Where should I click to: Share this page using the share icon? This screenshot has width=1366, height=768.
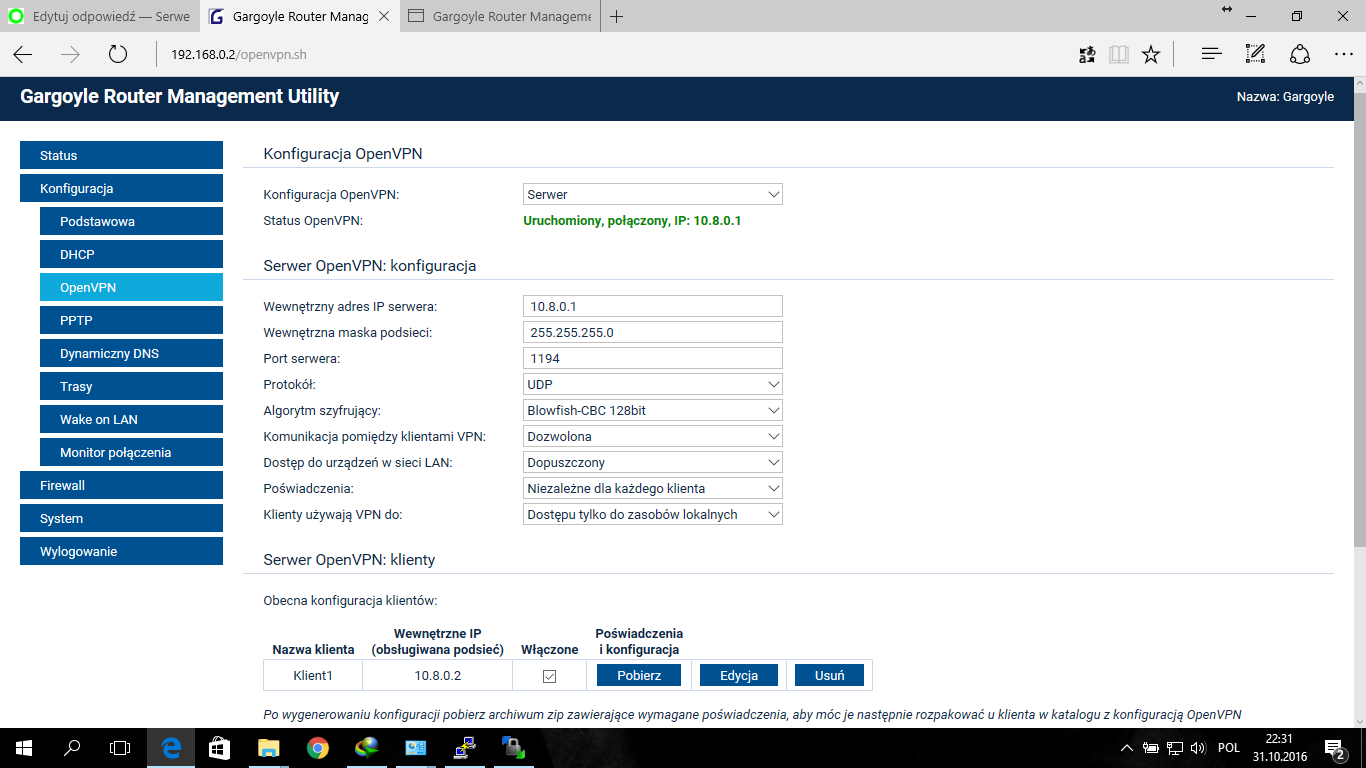pos(1300,54)
